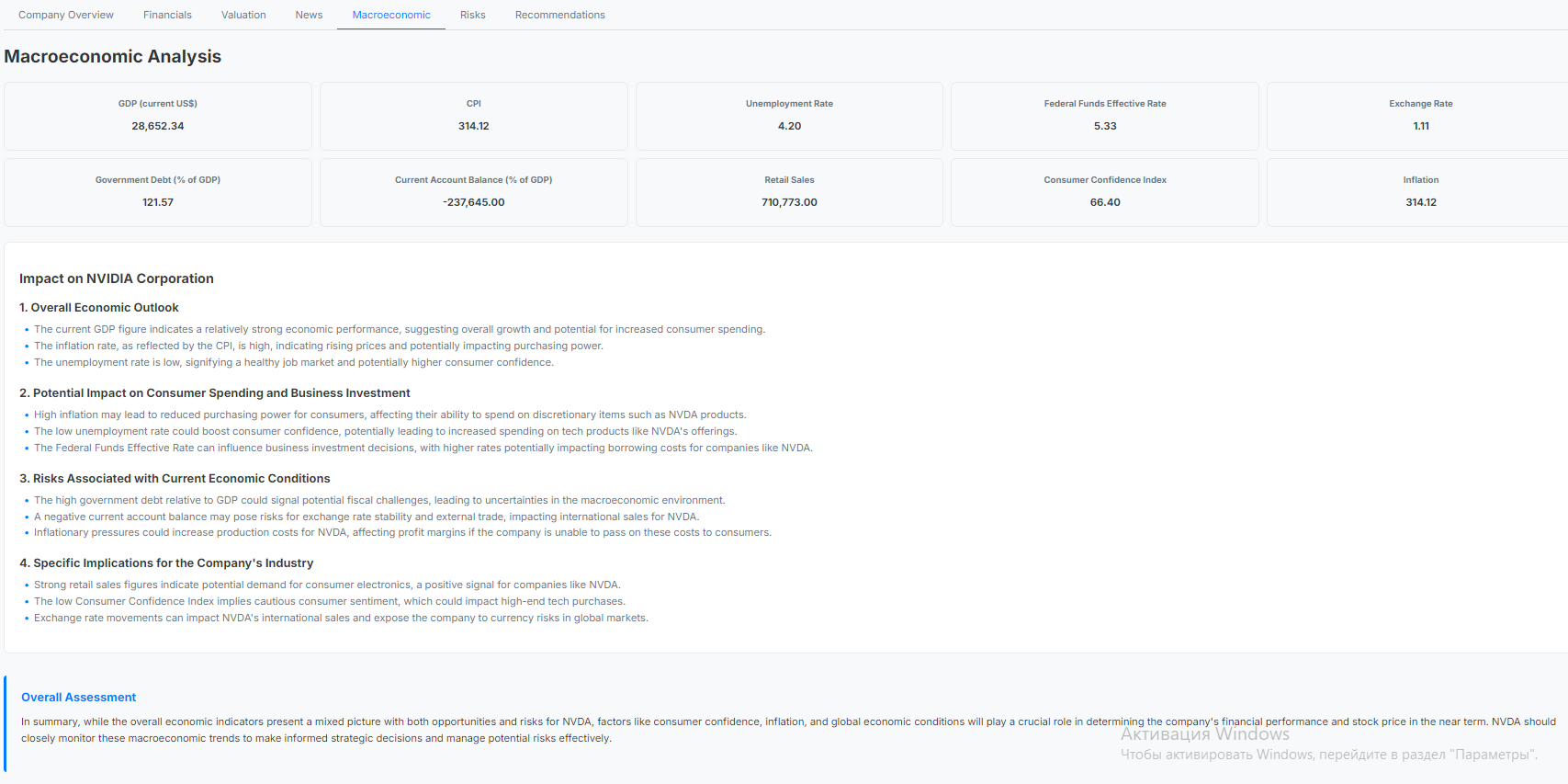Image resolution: width=1568 pixels, height=784 pixels.
Task: Click the GDP (current US$) card
Action: point(158,116)
